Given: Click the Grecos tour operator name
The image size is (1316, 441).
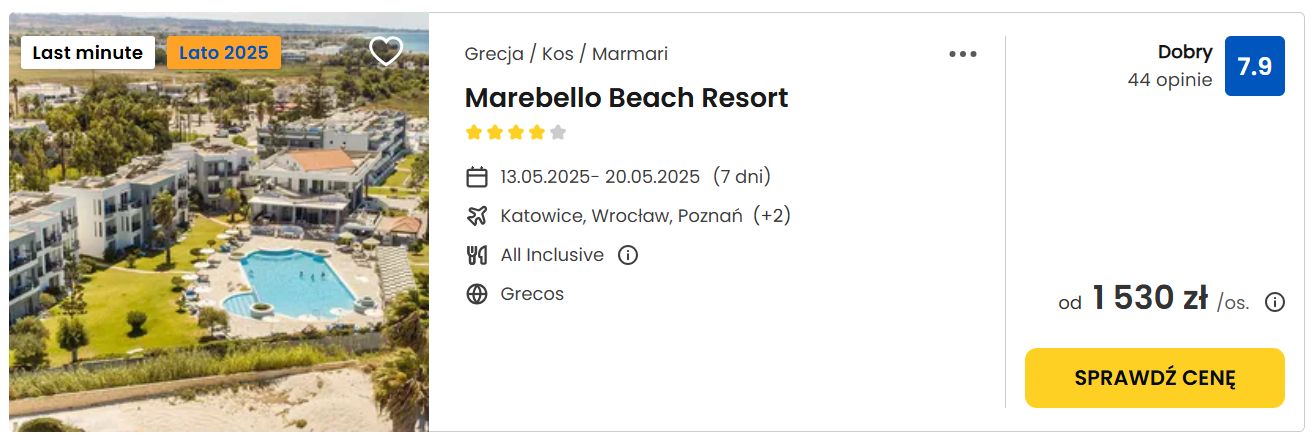Looking at the screenshot, I should (x=532, y=294).
